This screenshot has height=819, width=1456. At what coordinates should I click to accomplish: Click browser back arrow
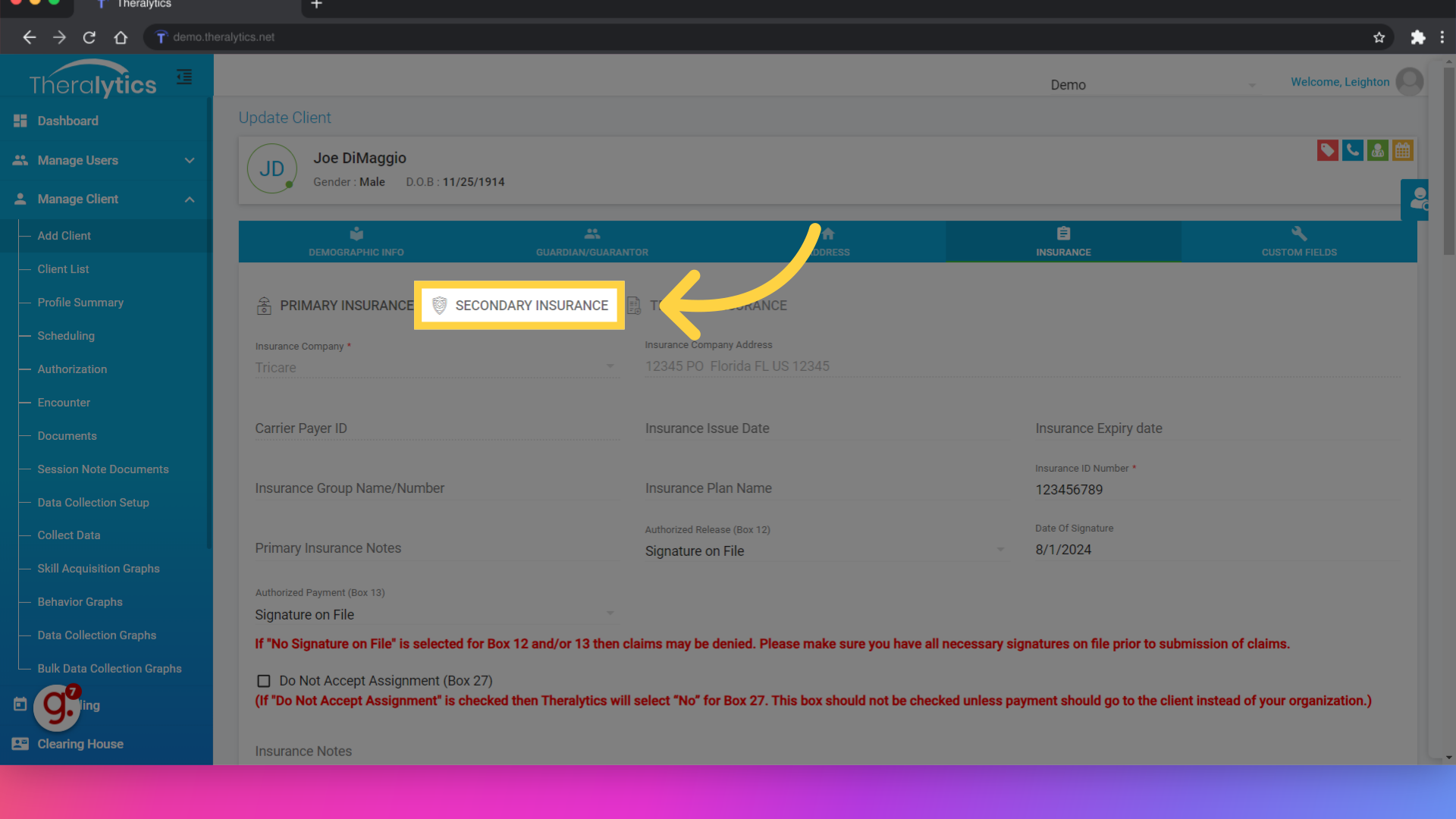[30, 37]
